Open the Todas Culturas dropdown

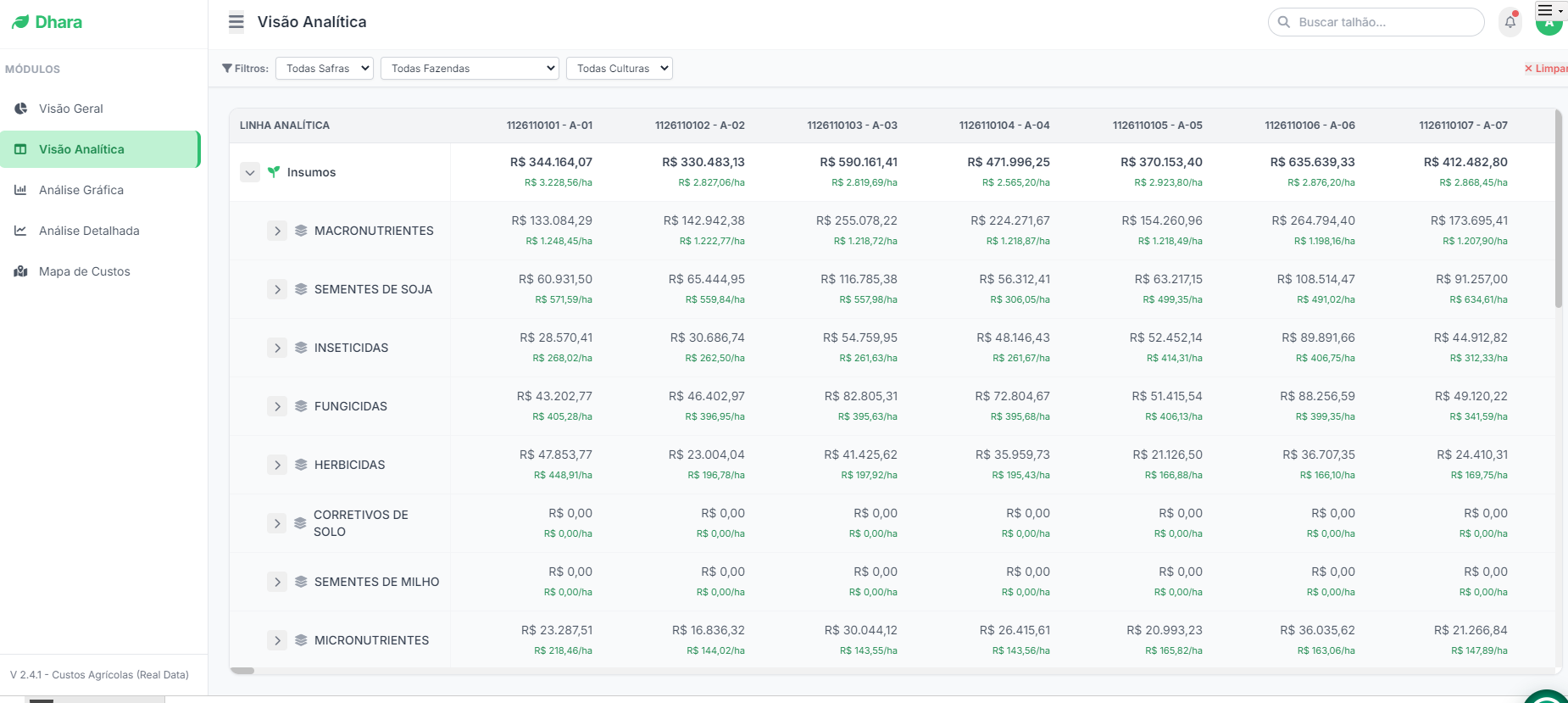(620, 69)
